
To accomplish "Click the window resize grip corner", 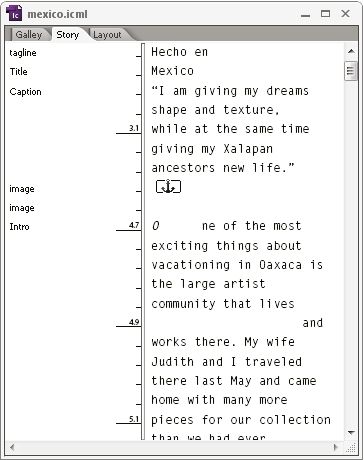I will (x=351, y=448).
